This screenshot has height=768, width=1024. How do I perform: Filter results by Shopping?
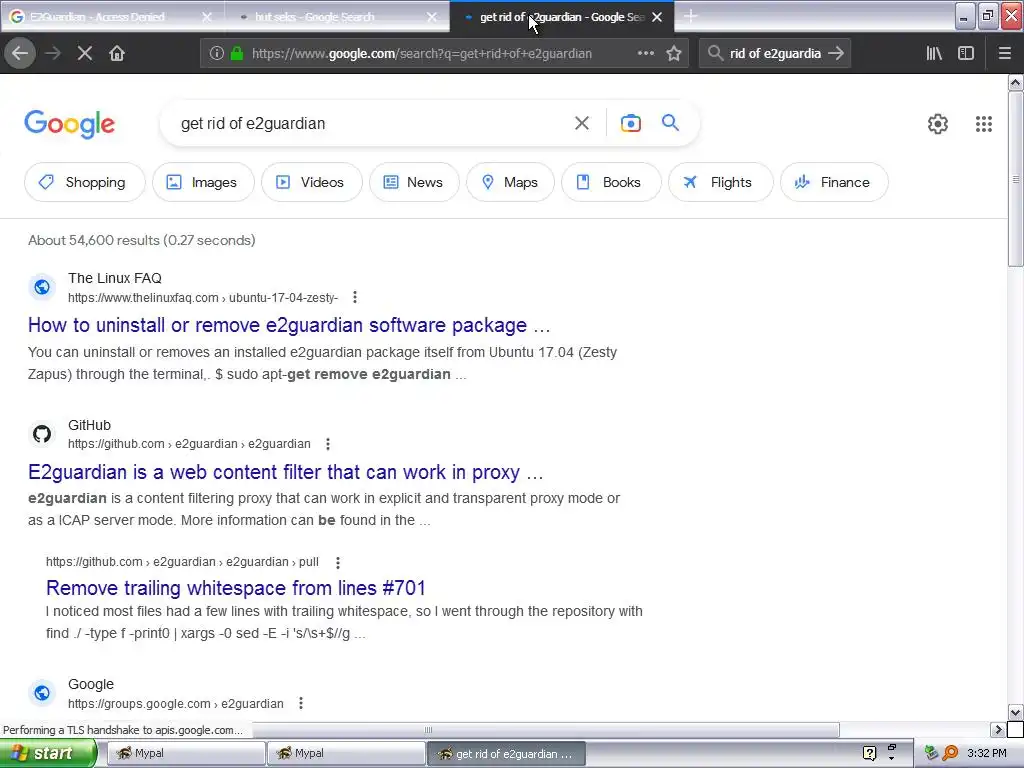pos(84,182)
